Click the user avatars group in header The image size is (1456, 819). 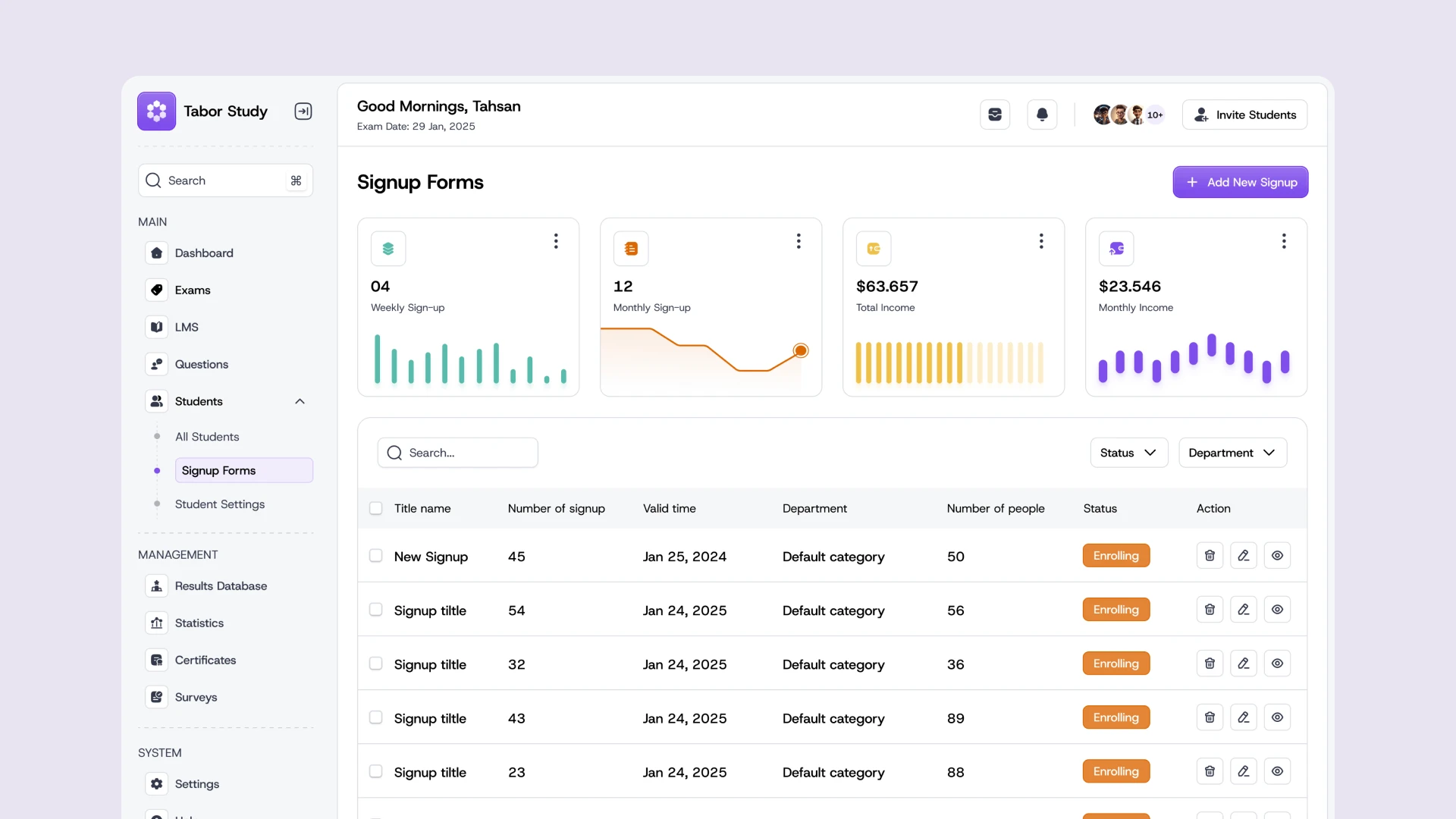(x=1128, y=115)
